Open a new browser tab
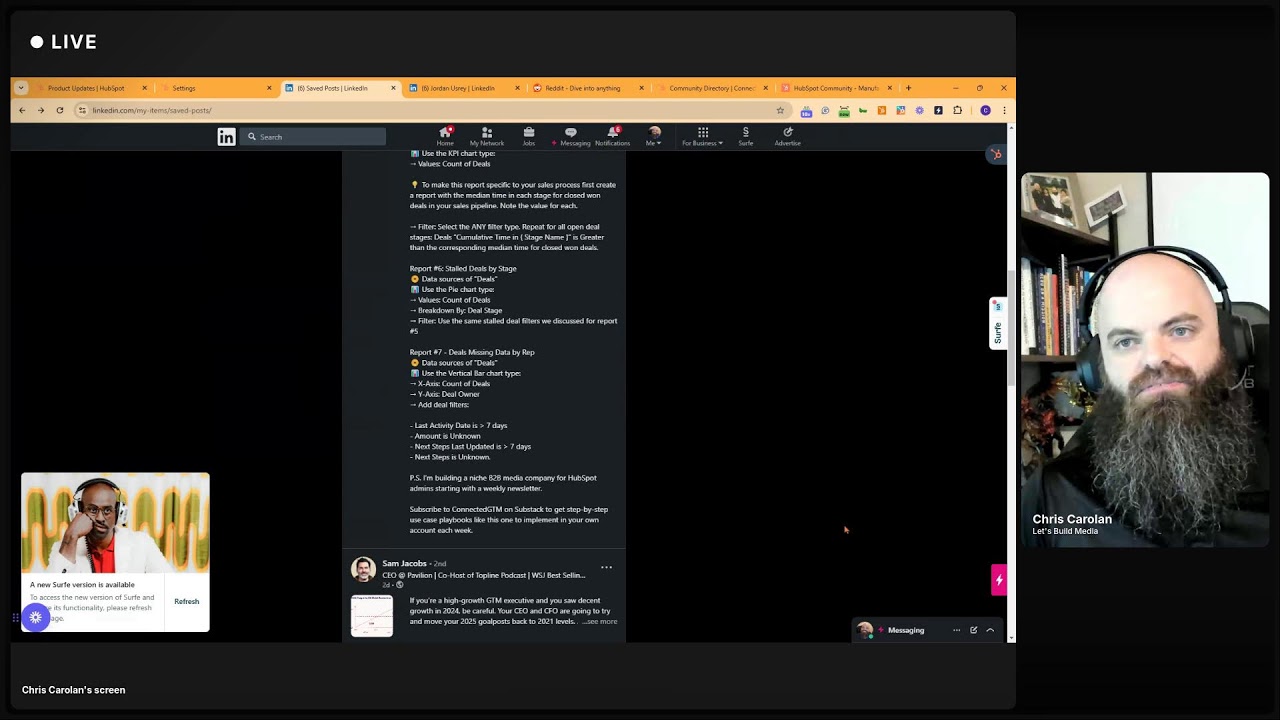The width and height of the screenshot is (1280, 720). click(x=908, y=88)
